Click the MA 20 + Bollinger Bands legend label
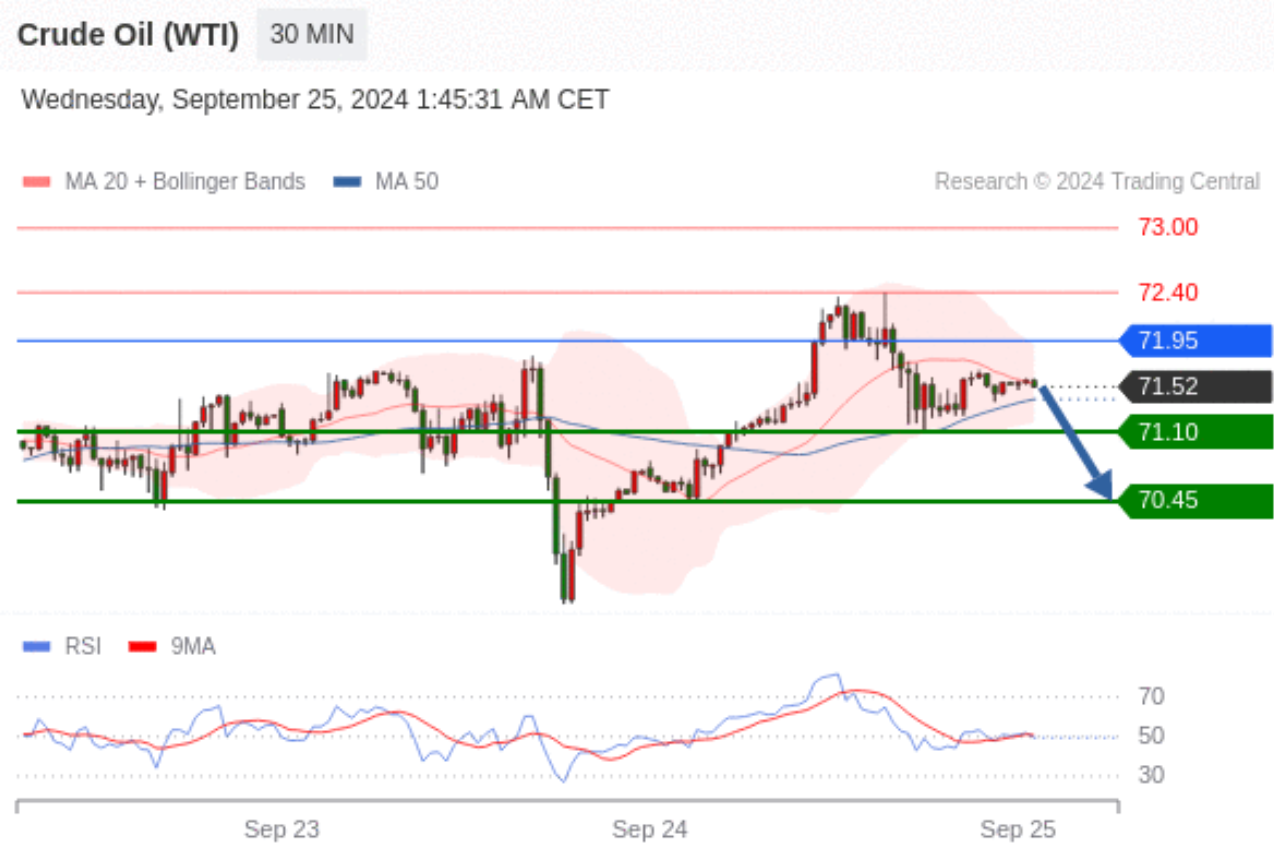This screenshot has width=1274, height=858. 185,182
